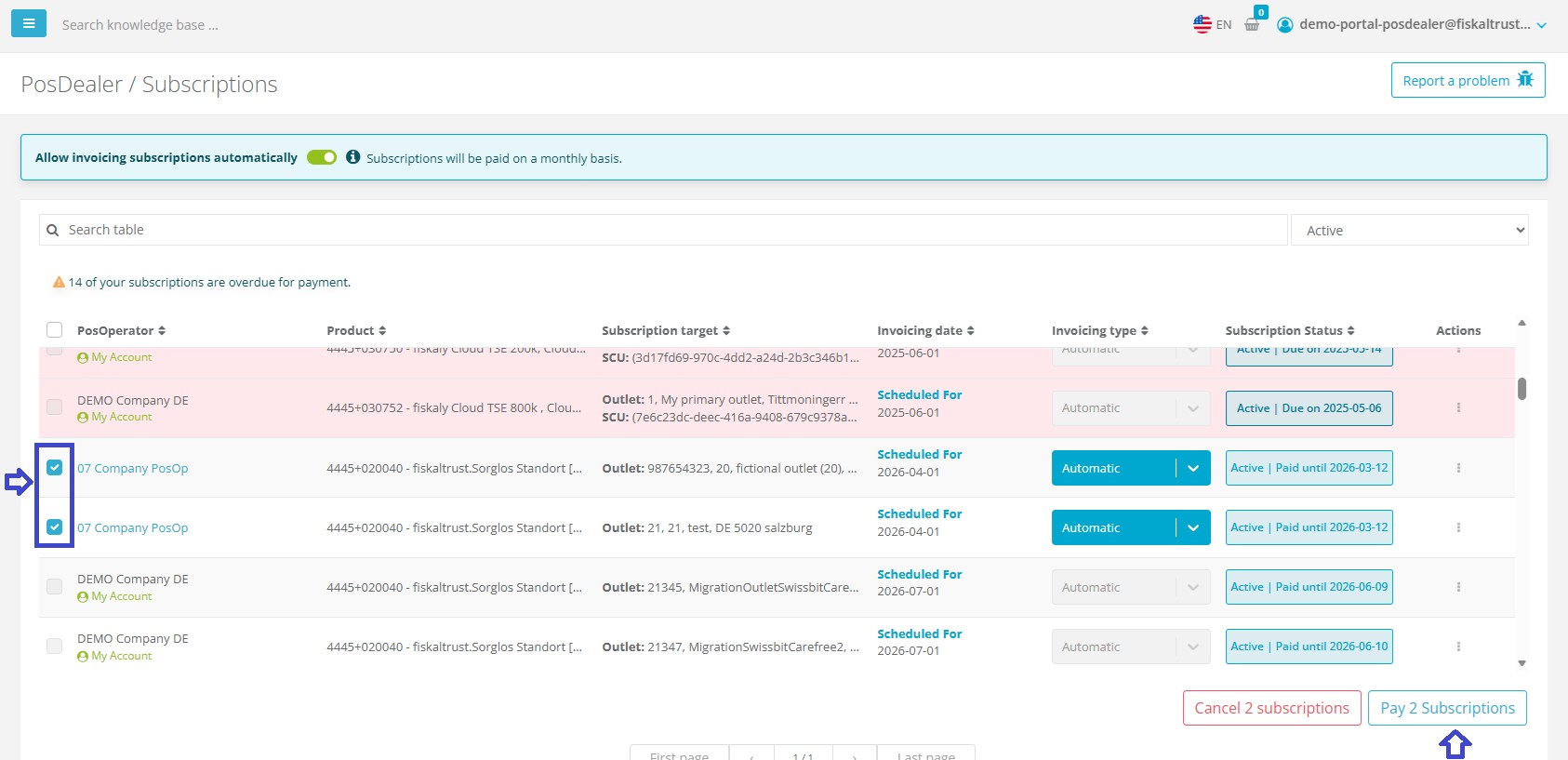Viewport: 1568px width, 760px height.
Task: Open My Account link in MigrationOutletSwissbitCare row
Action: click(x=114, y=596)
